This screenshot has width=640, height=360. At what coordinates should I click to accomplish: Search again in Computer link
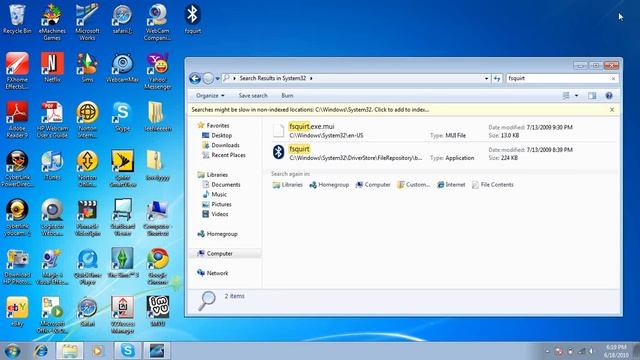(x=373, y=185)
